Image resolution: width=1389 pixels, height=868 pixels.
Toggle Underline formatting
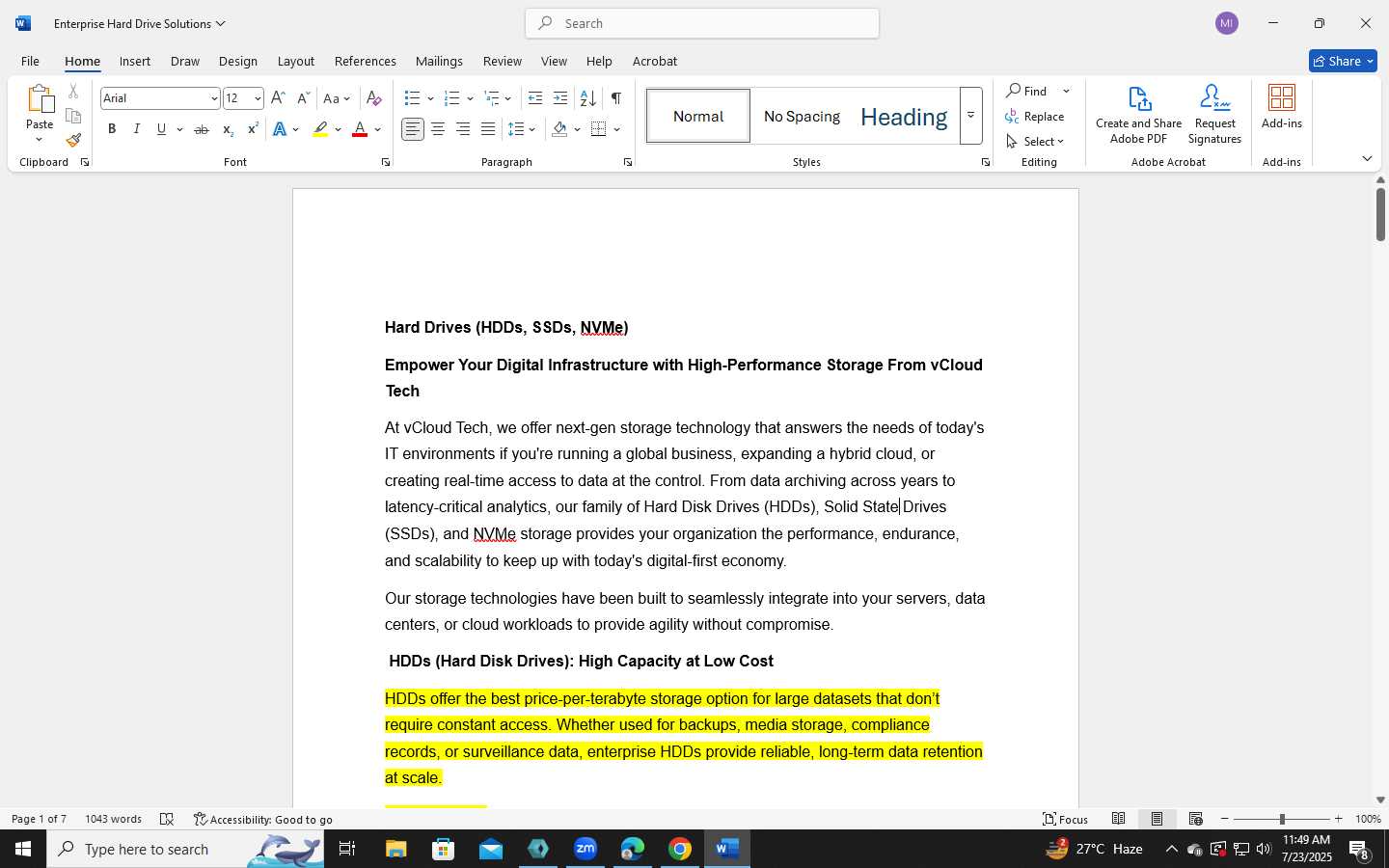(x=162, y=129)
